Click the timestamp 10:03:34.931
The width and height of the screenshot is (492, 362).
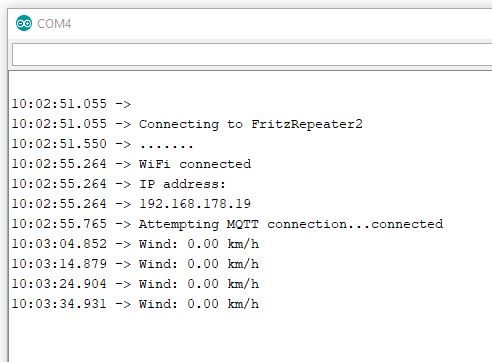59,304
